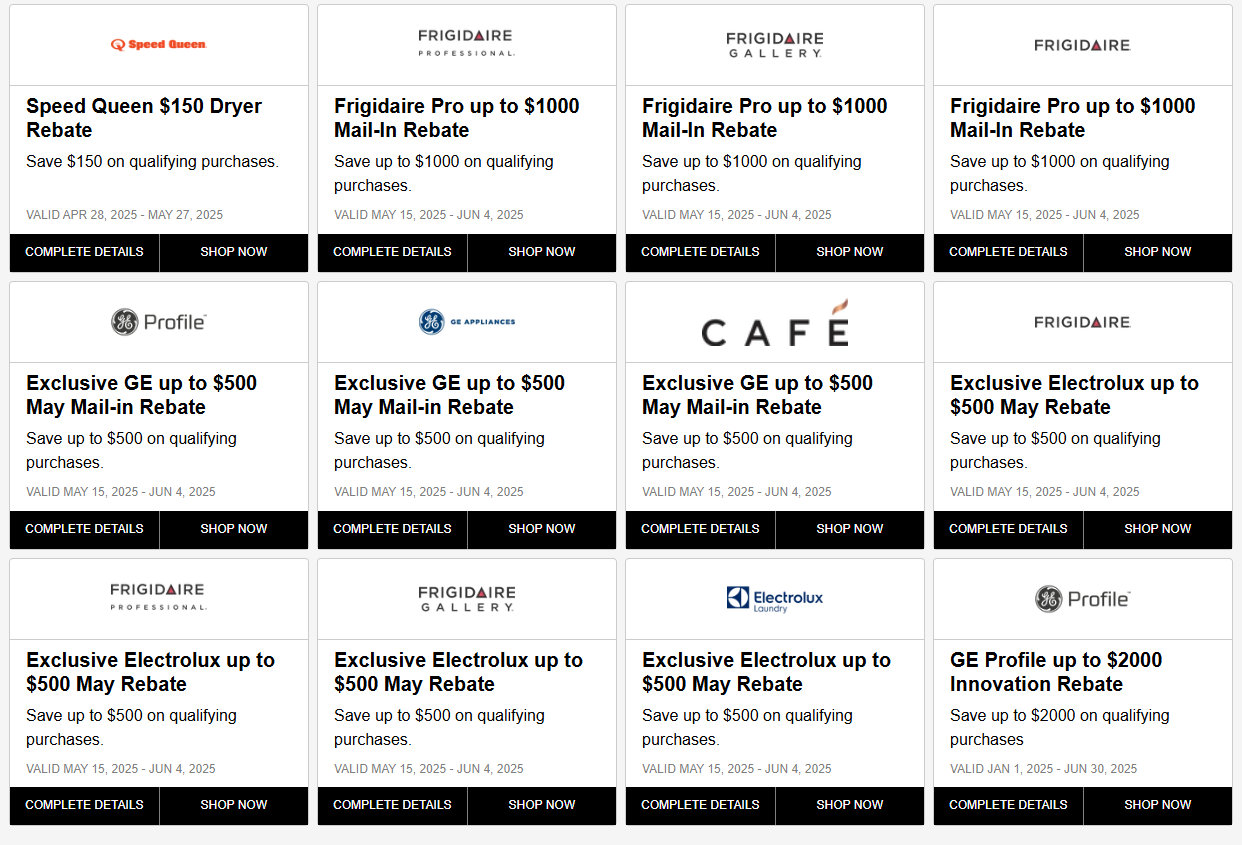This screenshot has width=1242, height=845.
Task: Click Frigidaire Gallery logo on Pro $1000 rebate card
Action: click(x=775, y=45)
